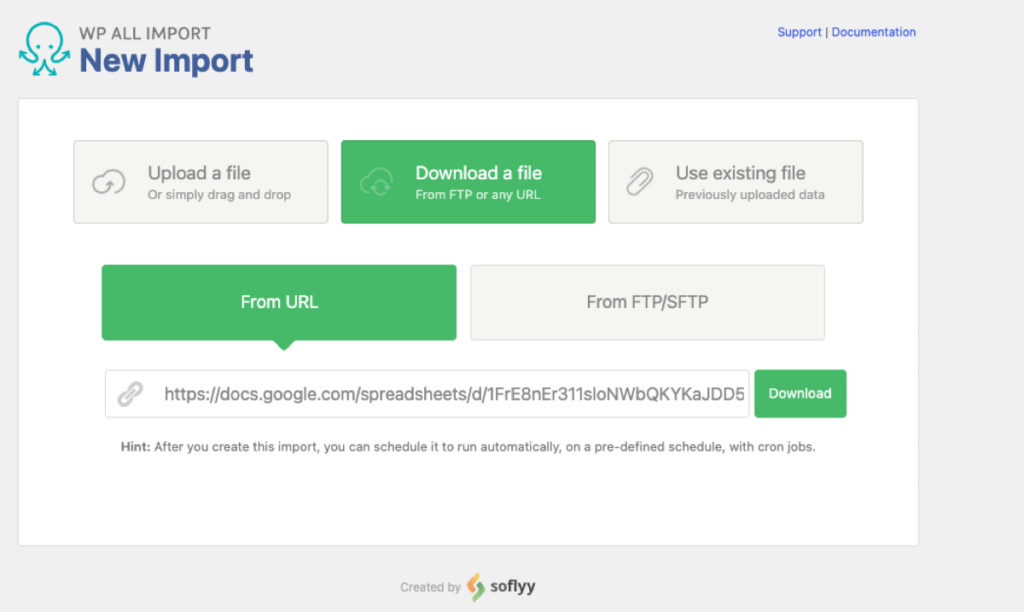Click the 'Created by' footer text
The height and width of the screenshot is (612, 1024).
tap(430, 587)
